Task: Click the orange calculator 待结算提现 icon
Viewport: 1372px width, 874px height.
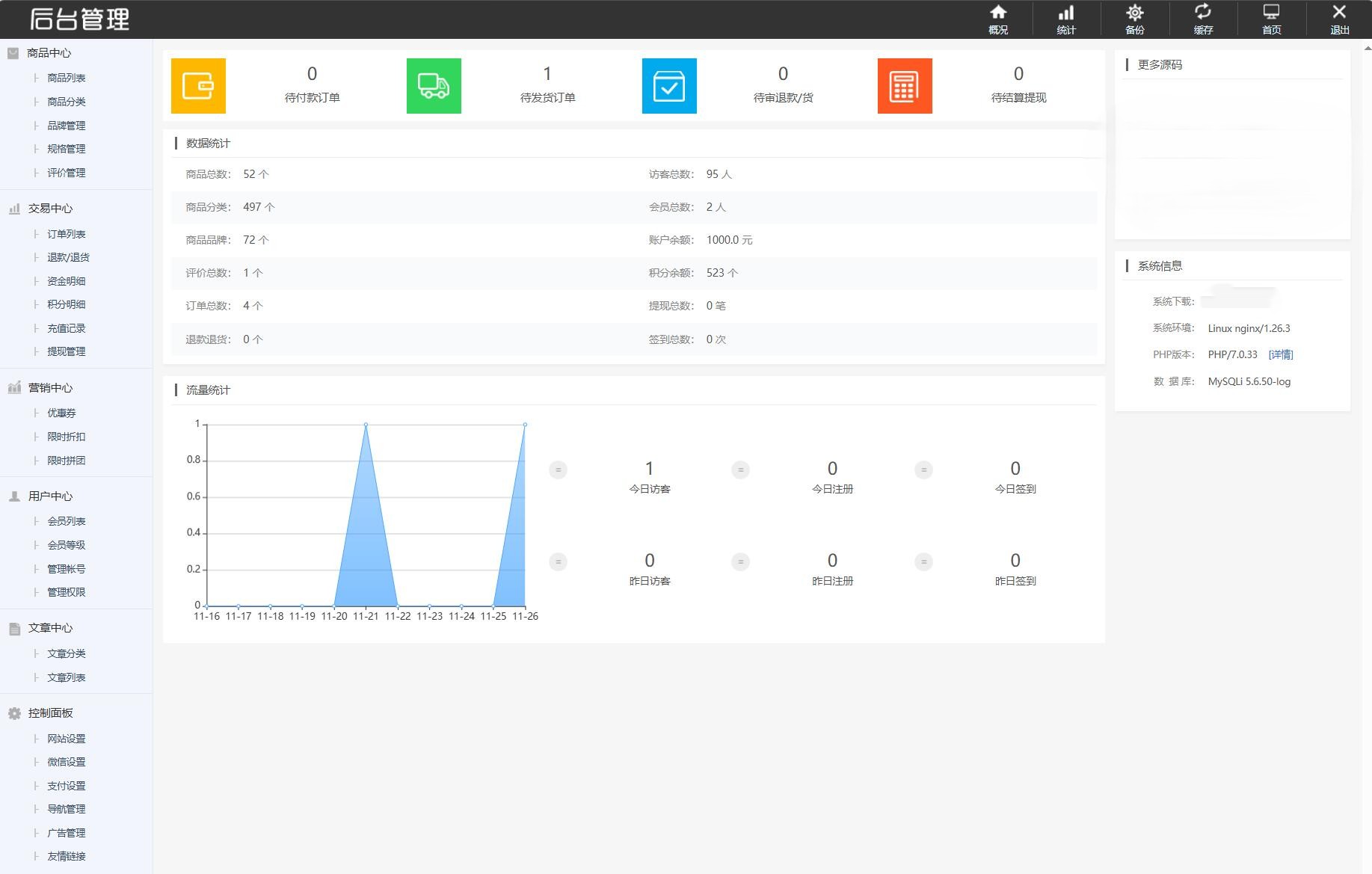Action: [x=905, y=86]
